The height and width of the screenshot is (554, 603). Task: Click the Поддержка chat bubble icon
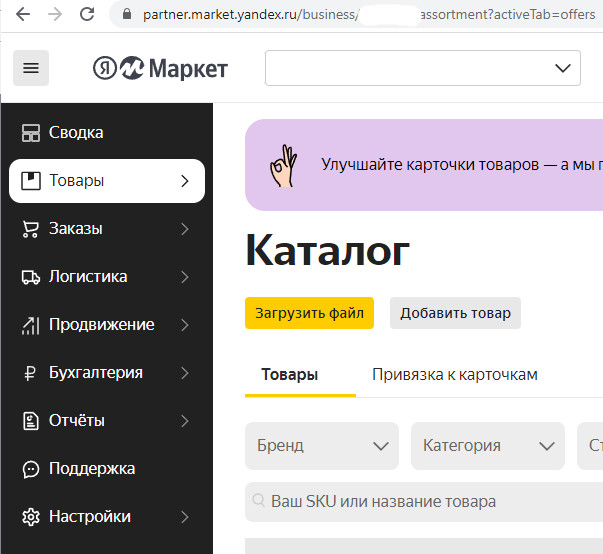coord(31,469)
